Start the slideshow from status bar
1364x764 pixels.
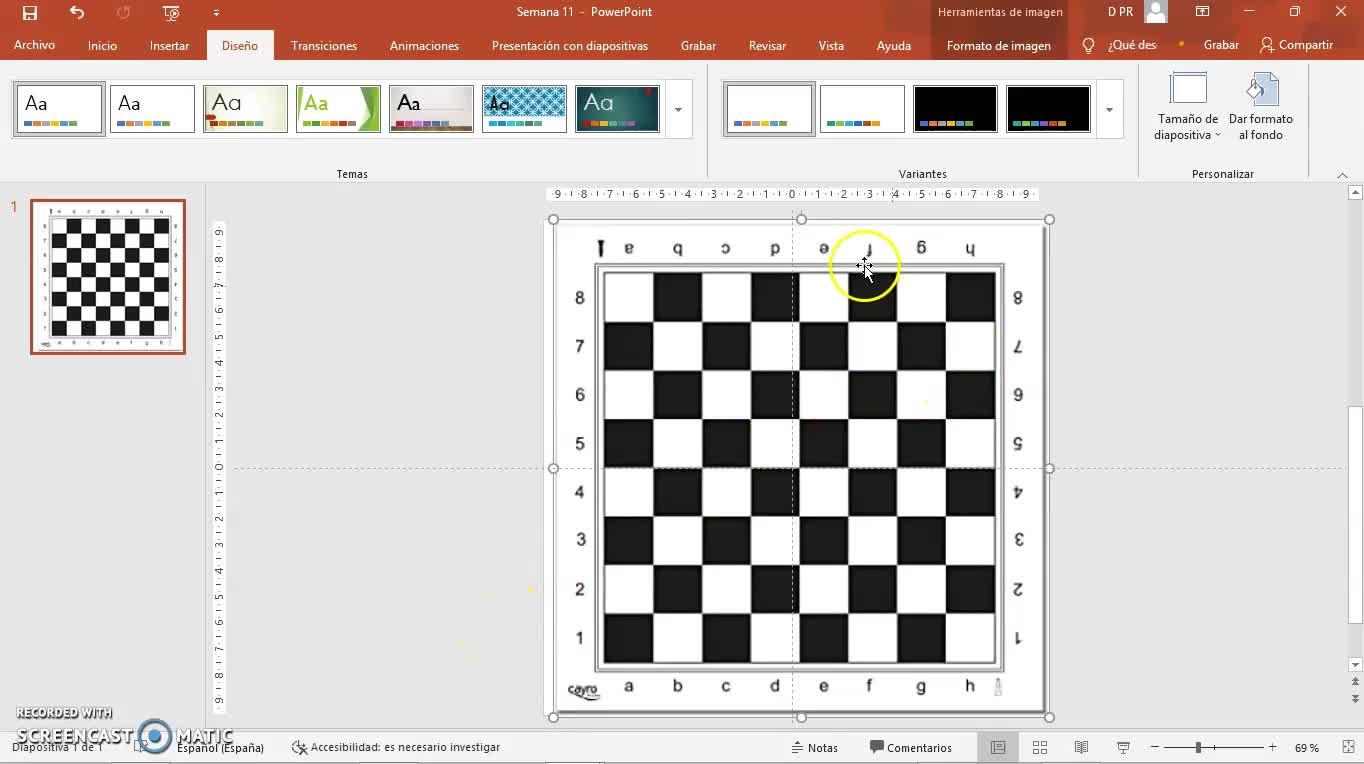tap(1123, 747)
